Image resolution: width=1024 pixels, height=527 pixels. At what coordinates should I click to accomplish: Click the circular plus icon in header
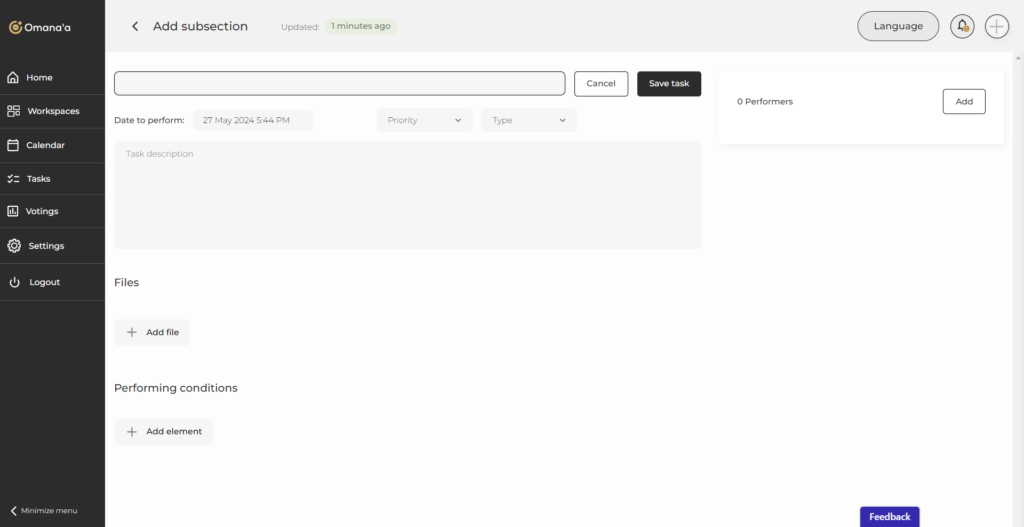(997, 26)
